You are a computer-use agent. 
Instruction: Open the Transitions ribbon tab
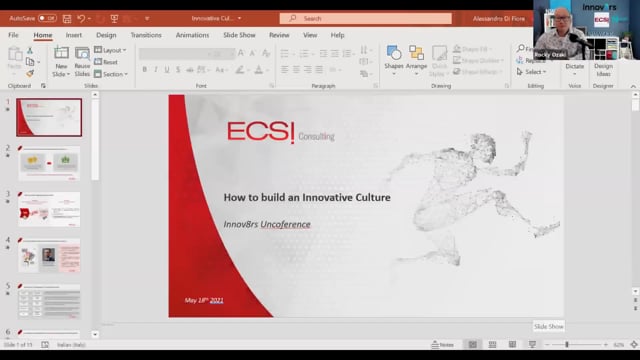[146, 35]
